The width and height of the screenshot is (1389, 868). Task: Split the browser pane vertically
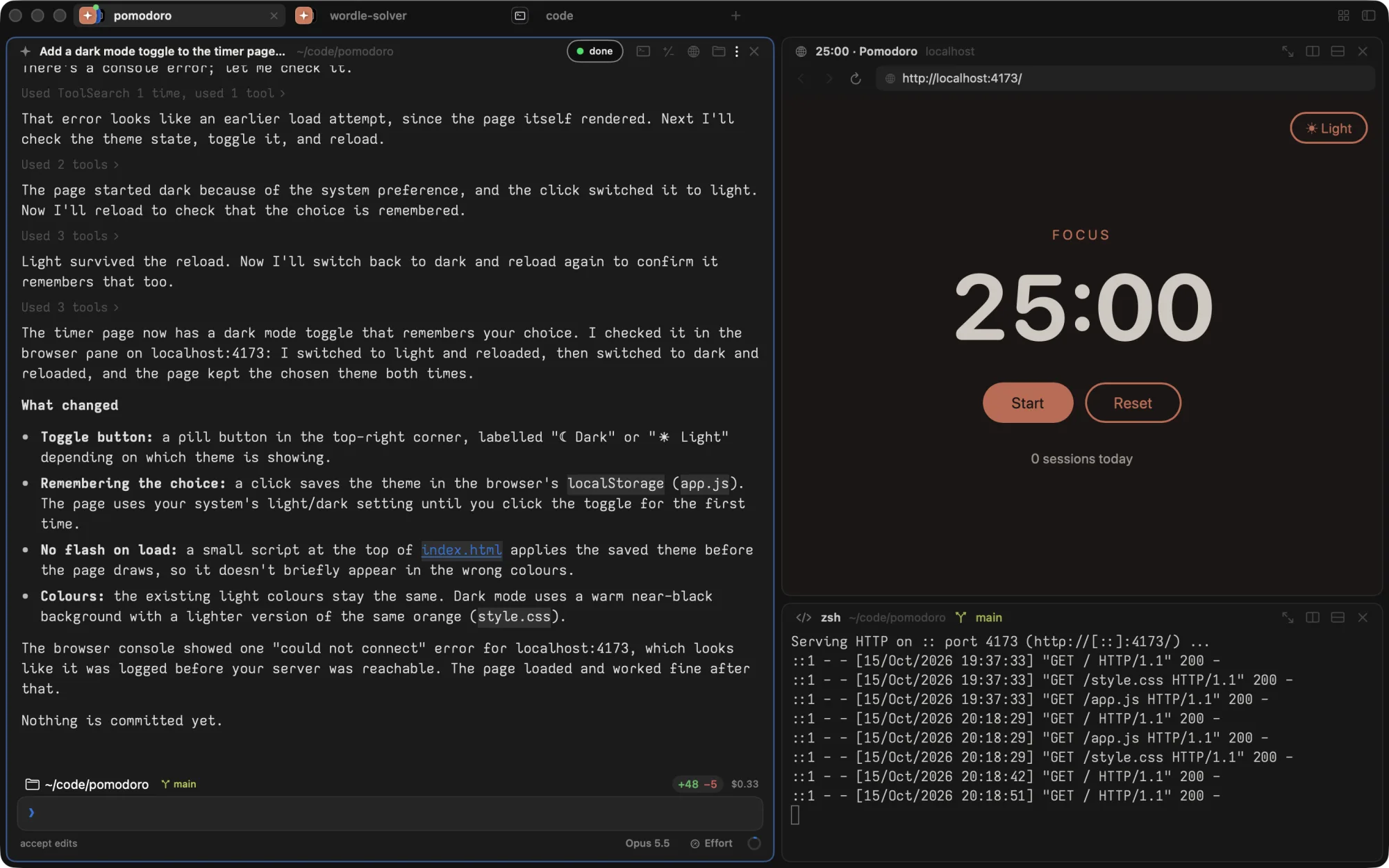[x=1313, y=51]
